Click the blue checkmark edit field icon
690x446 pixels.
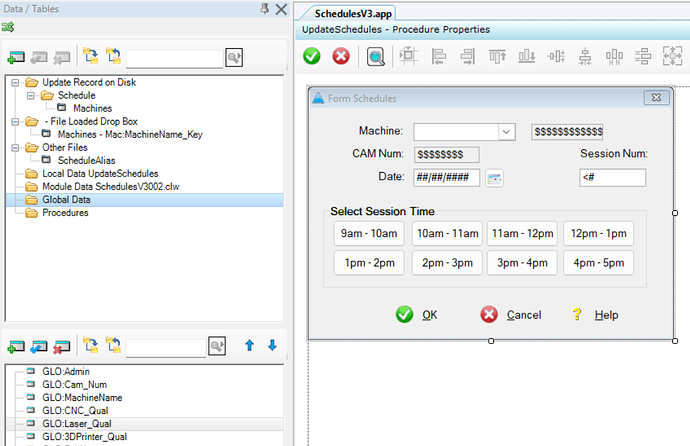[39, 347]
